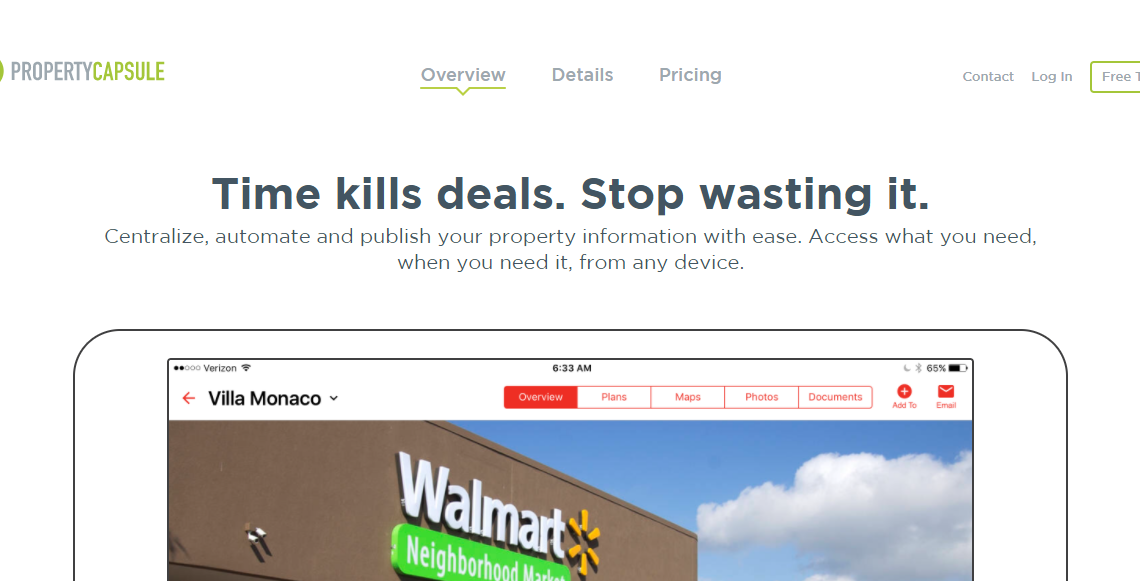Tap the red back arrow beside Villa Monaco

(x=189, y=398)
